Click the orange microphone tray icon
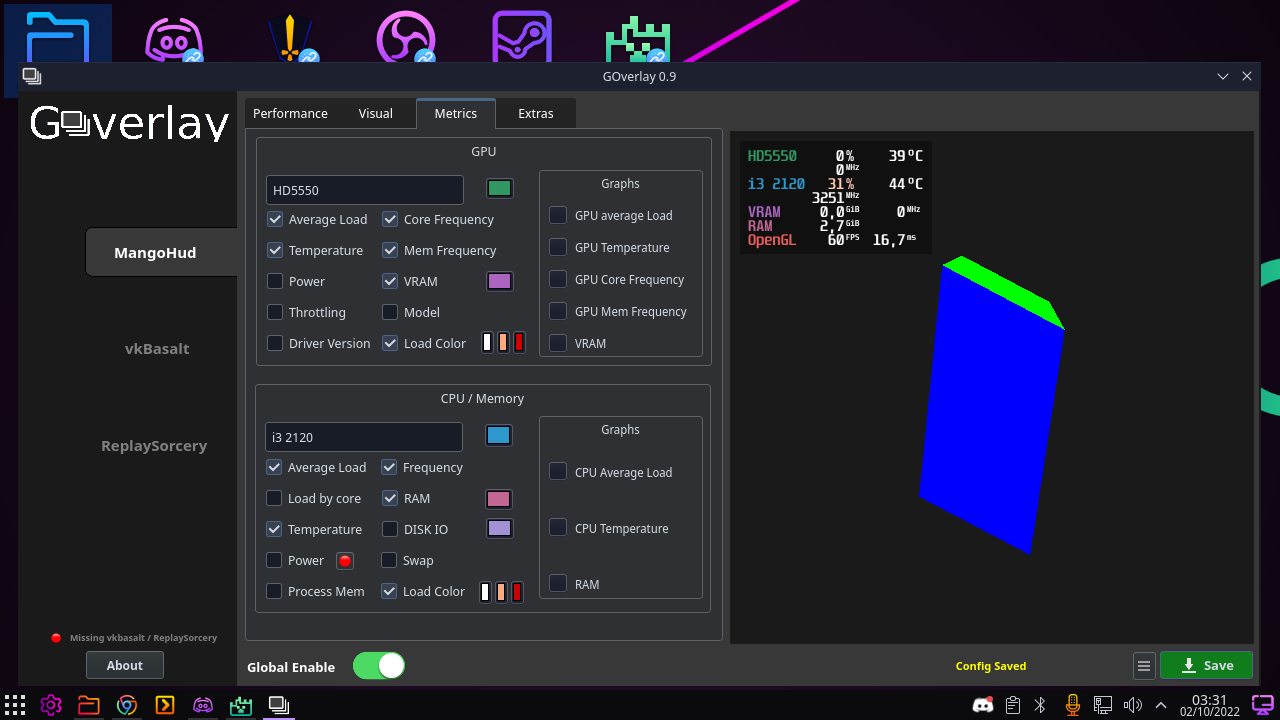 1073,705
